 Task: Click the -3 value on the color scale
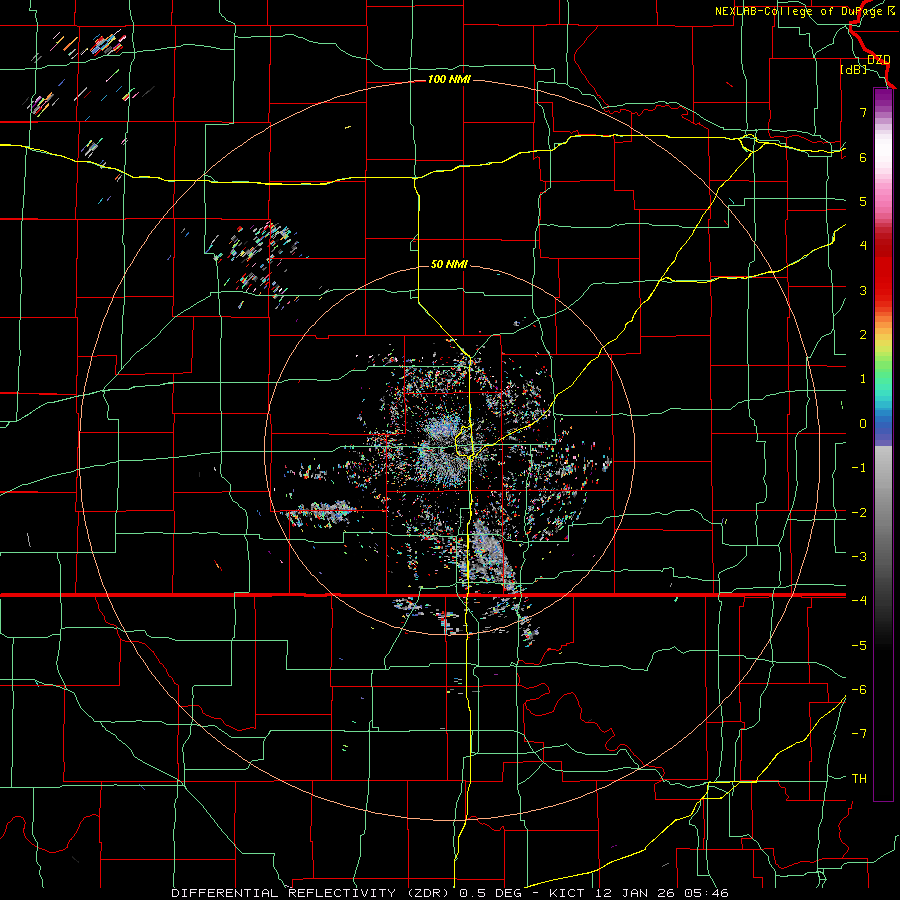pyautogui.click(x=859, y=556)
